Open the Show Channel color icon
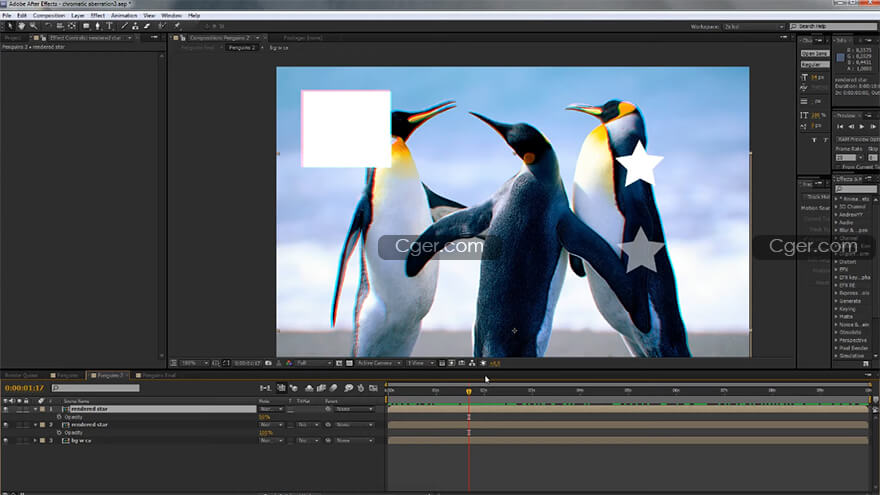The width and height of the screenshot is (880, 495). pos(288,363)
